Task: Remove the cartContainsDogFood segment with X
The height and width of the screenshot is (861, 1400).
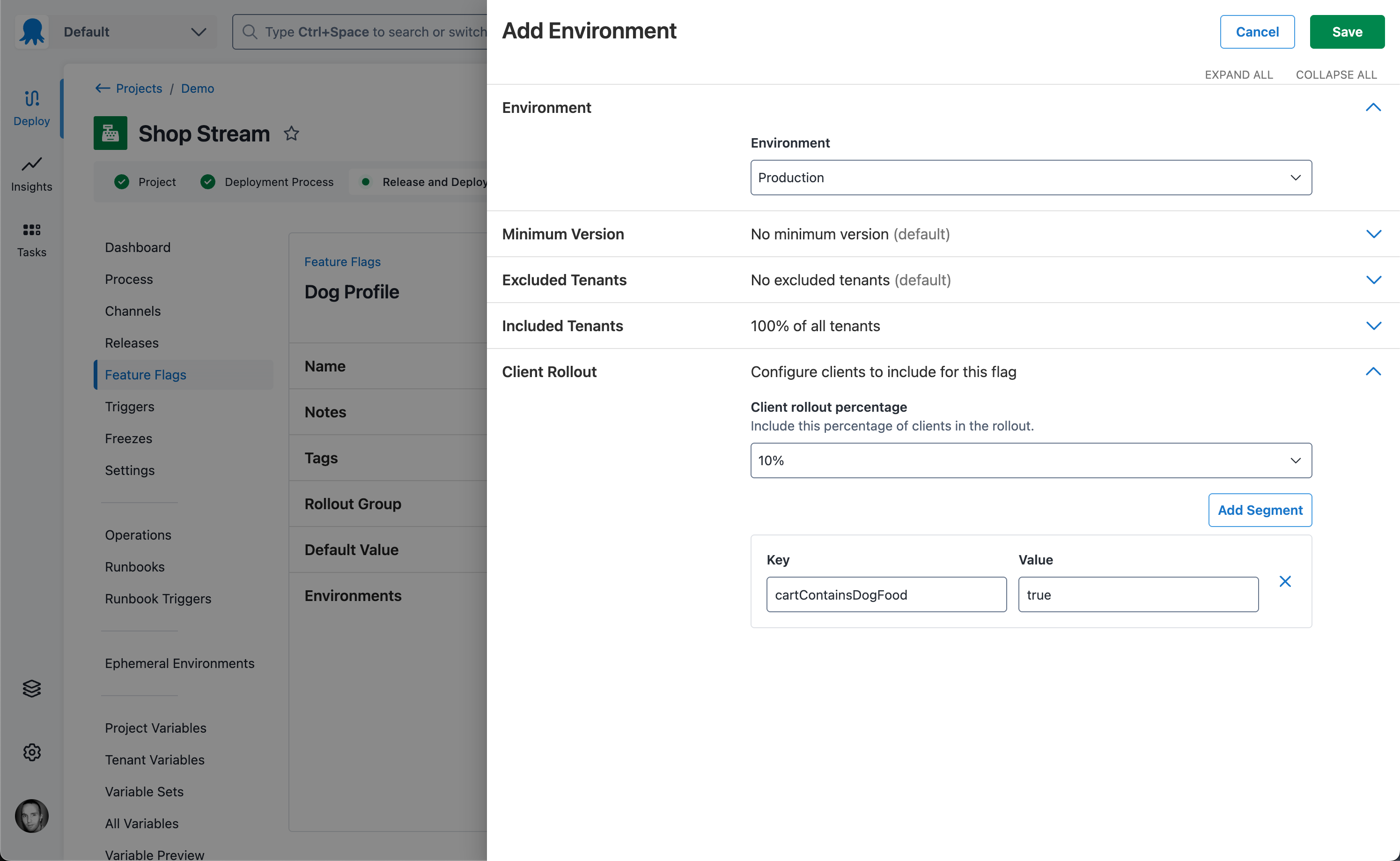Action: [1284, 581]
